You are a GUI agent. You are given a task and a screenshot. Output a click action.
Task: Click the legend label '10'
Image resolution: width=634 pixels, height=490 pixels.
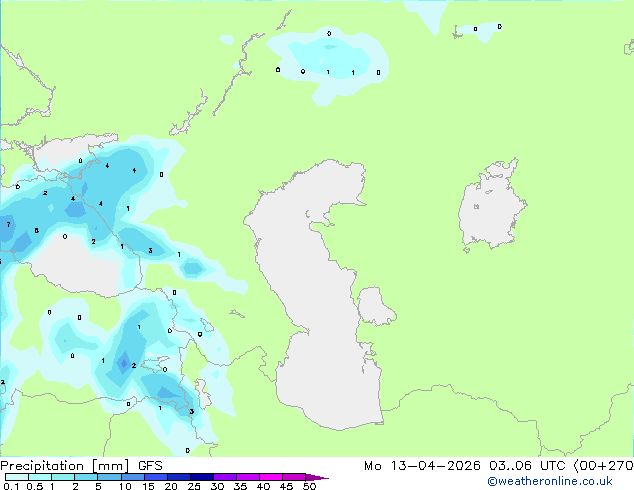pyautogui.click(x=125, y=486)
